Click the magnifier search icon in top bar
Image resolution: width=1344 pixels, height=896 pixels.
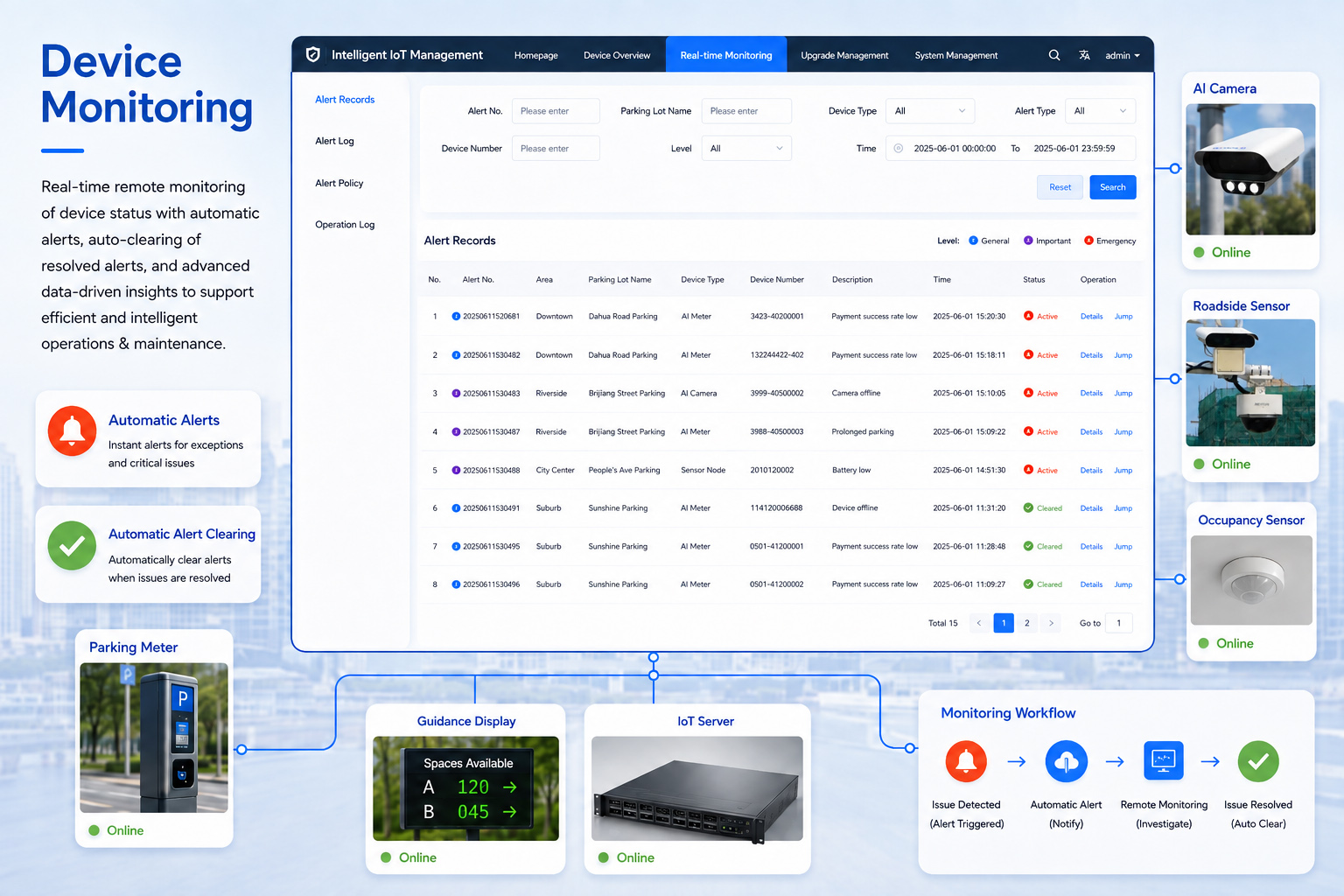click(1054, 55)
